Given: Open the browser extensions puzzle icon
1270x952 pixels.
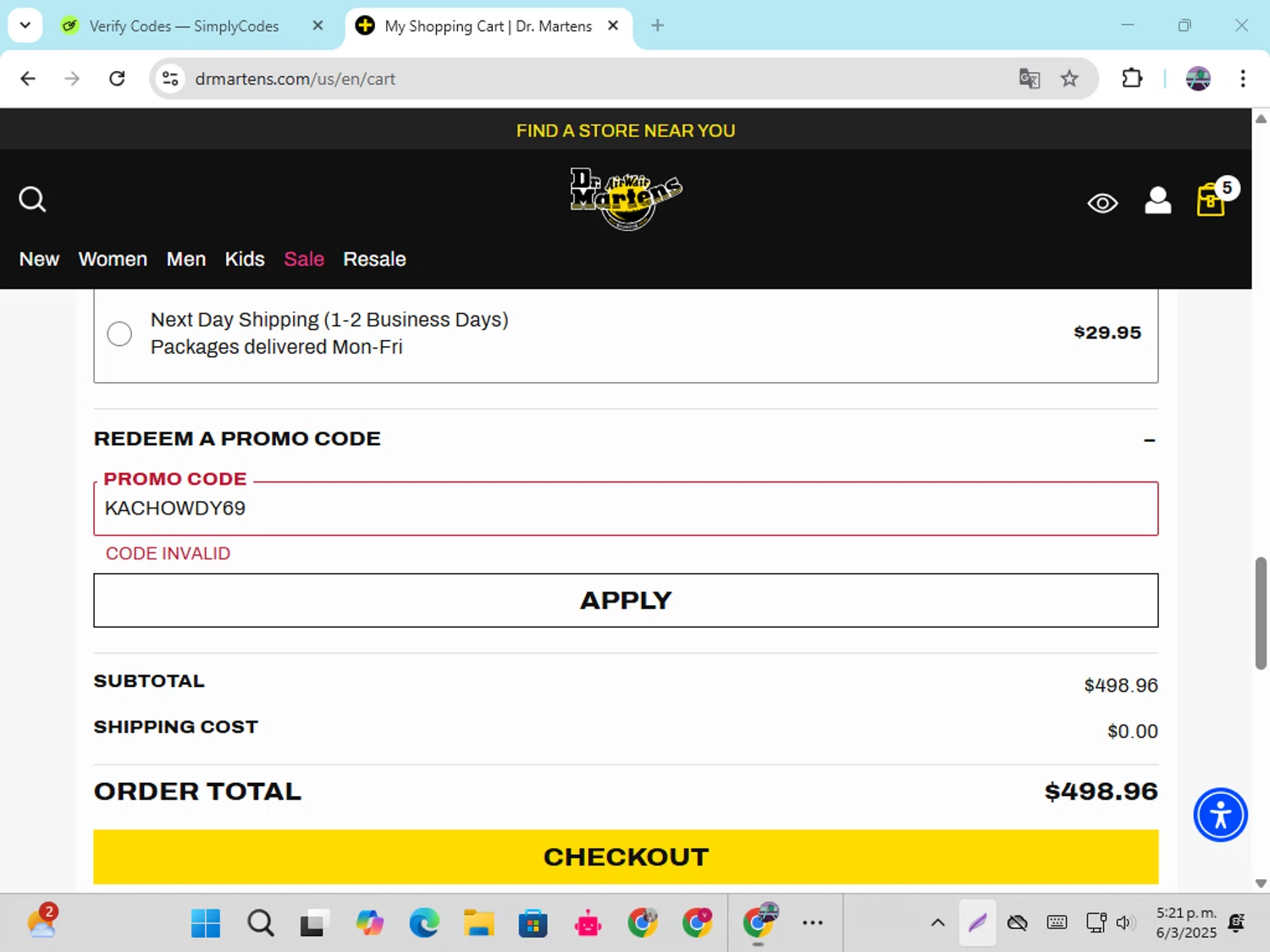Looking at the screenshot, I should coord(1132,79).
